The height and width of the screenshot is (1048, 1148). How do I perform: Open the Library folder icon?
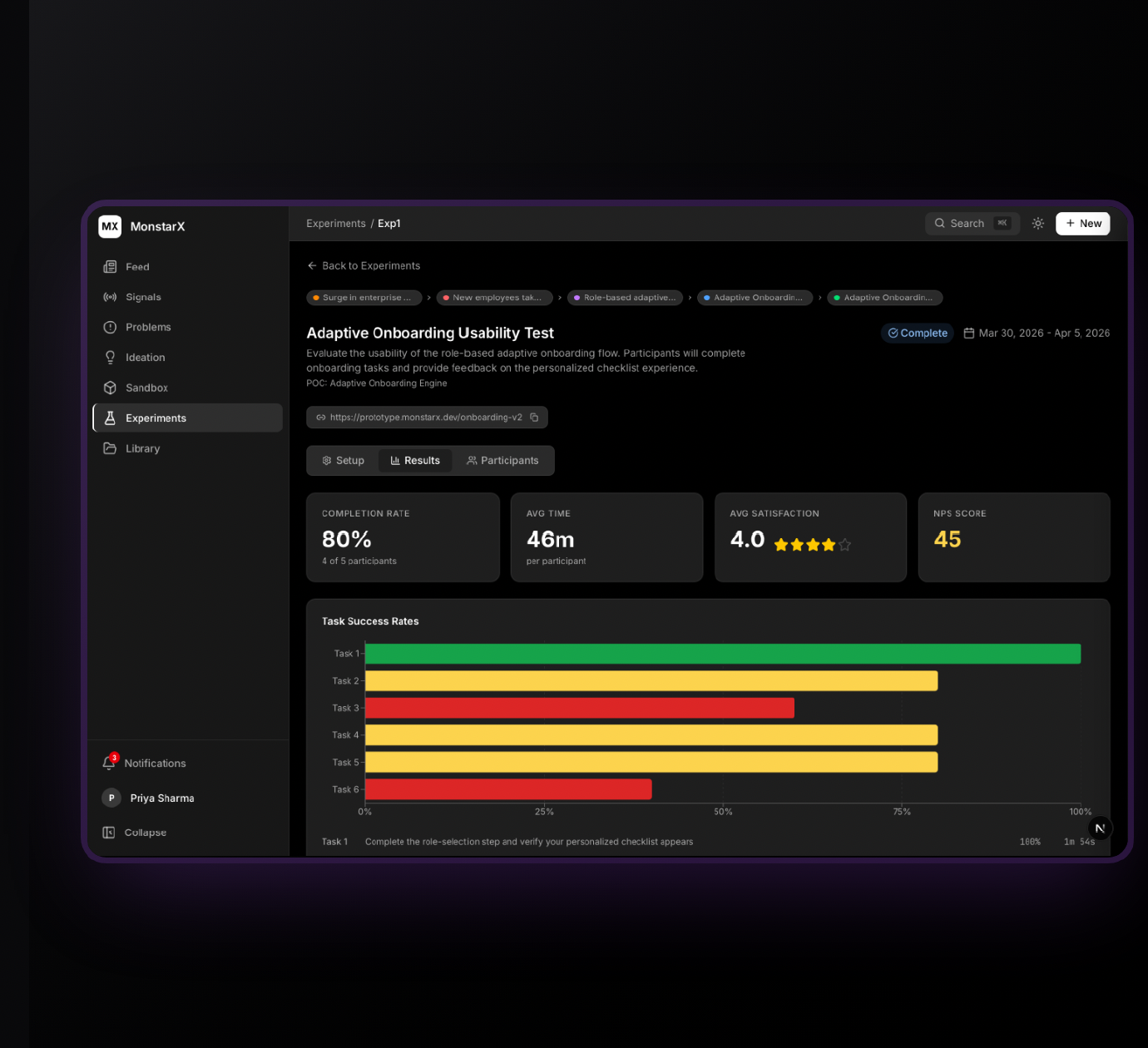(x=110, y=448)
